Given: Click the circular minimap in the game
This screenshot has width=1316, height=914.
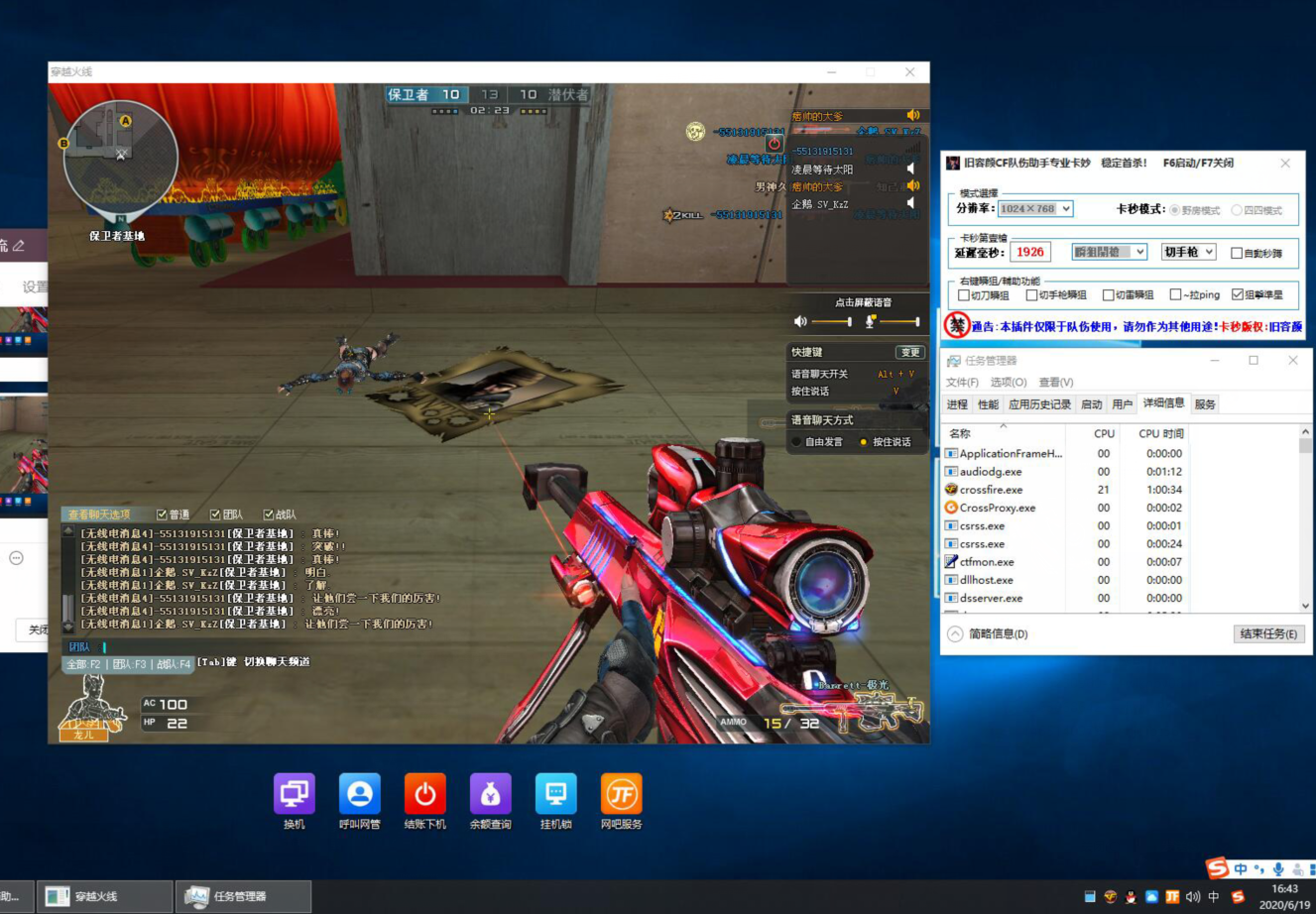Looking at the screenshot, I should coord(120,157).
